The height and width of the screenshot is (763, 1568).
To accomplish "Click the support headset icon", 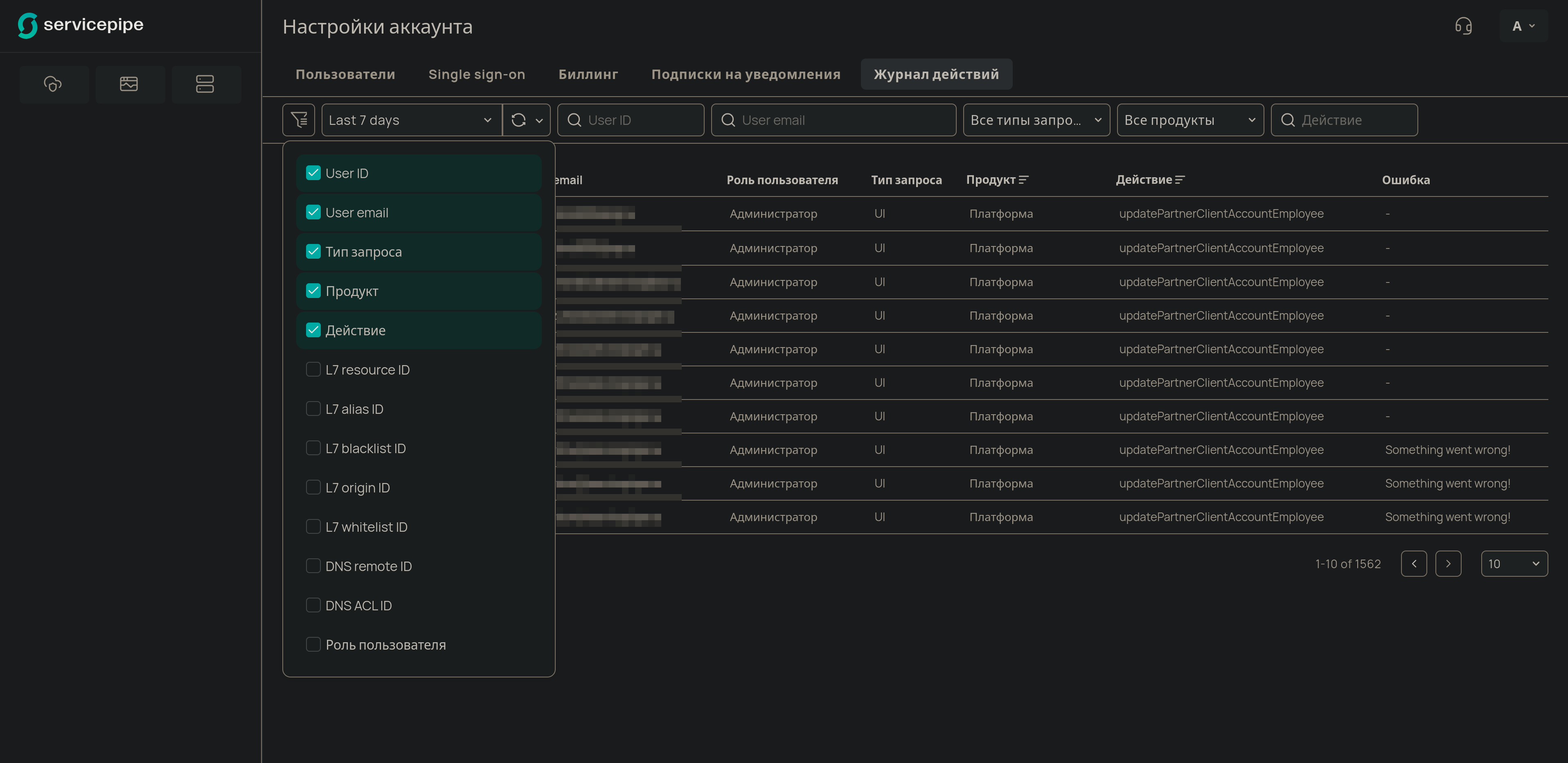I will (x=1463, y=26).
